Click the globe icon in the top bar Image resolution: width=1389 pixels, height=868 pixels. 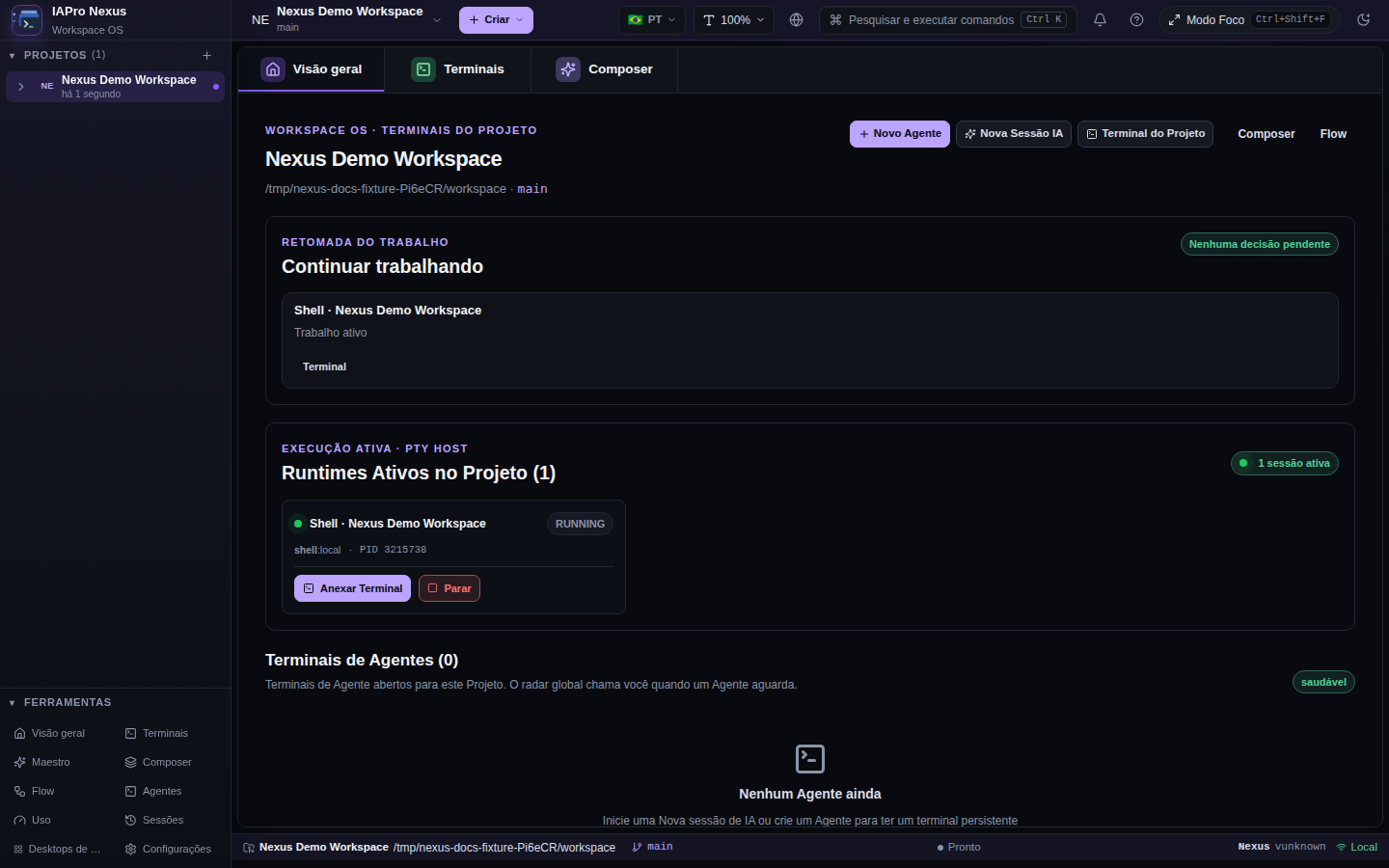coord(796,19)
